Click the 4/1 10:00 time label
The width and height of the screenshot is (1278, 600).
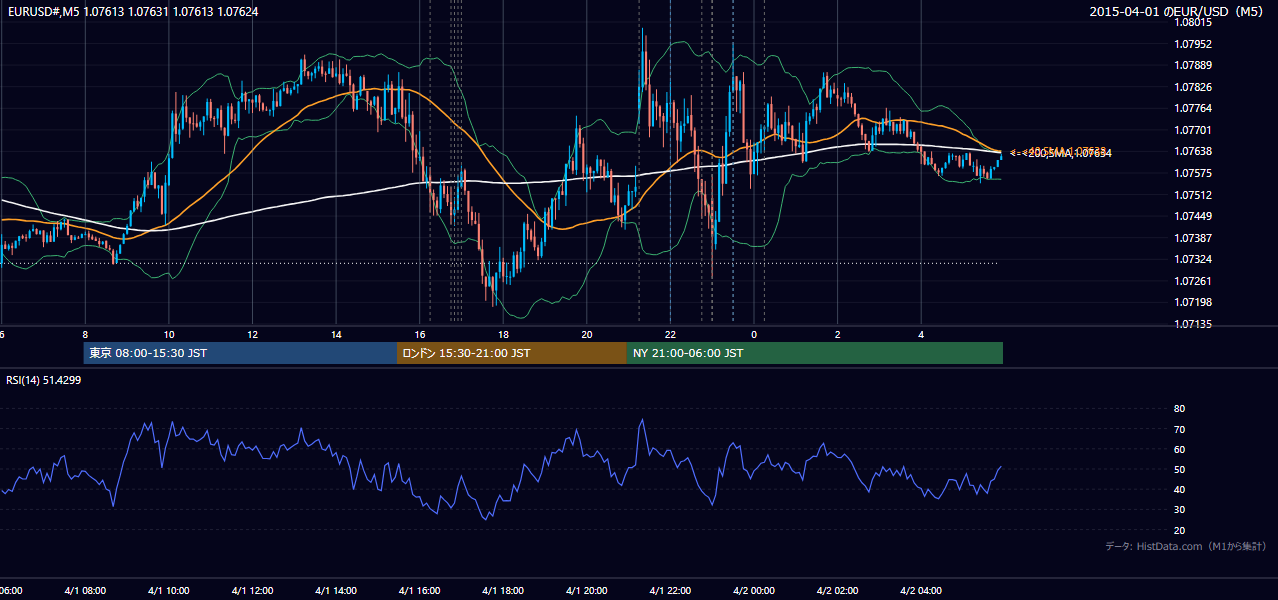click(168, 591)
